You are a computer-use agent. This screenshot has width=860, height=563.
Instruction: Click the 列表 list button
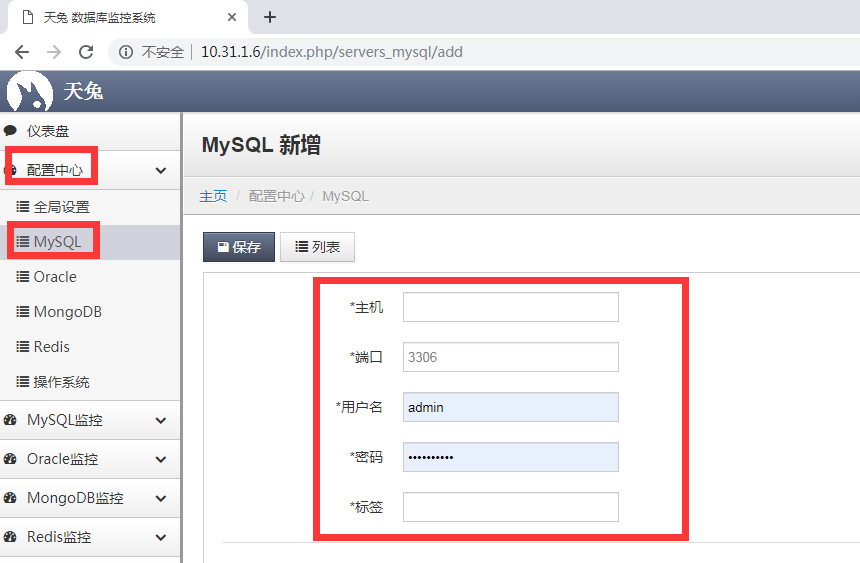(x=318, y=247)
